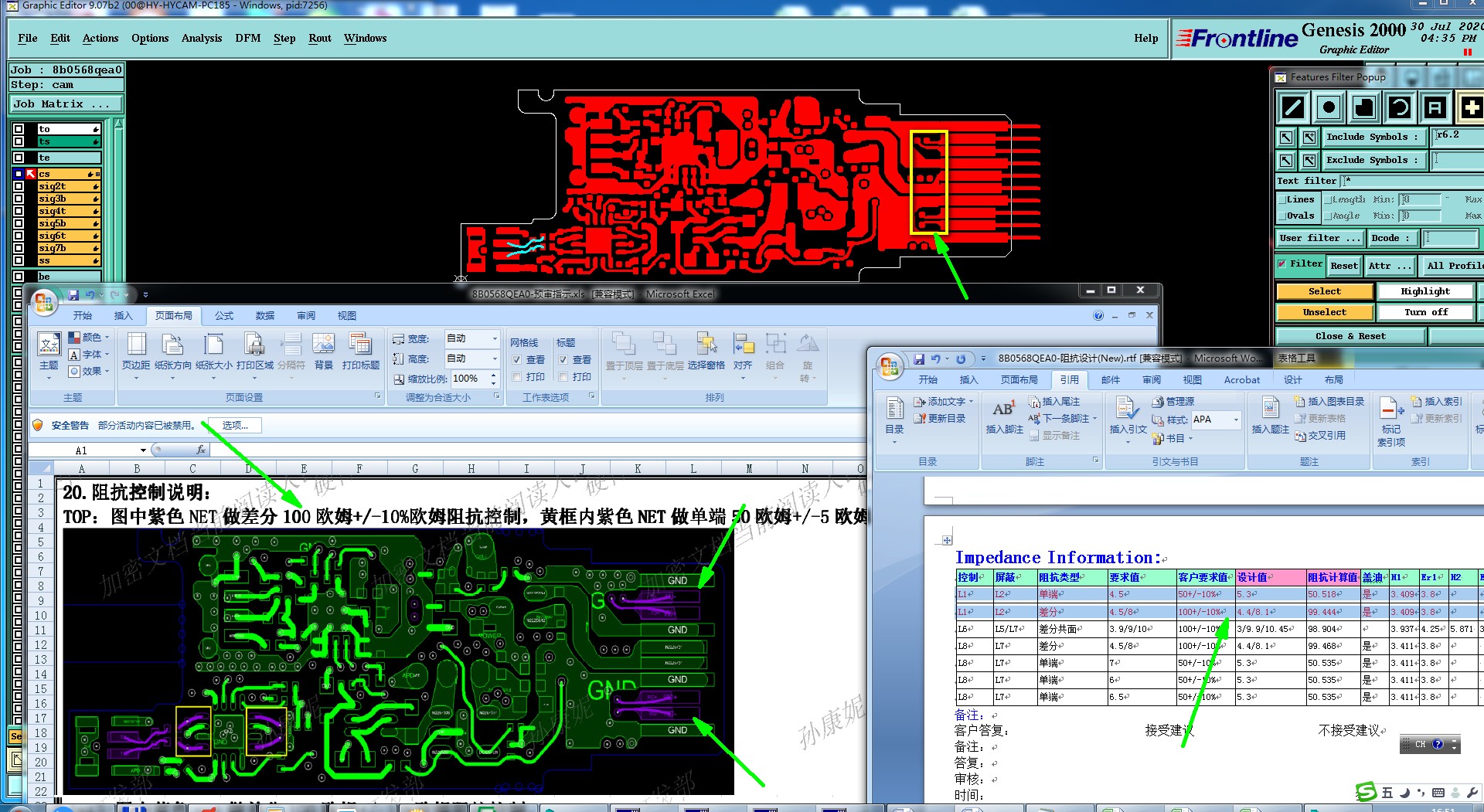Check Gridlines Print (网格线 打印) in Excel
The width and height of the screenshot is (1484, 812).
pyautogui.click(x=517, y=377)
